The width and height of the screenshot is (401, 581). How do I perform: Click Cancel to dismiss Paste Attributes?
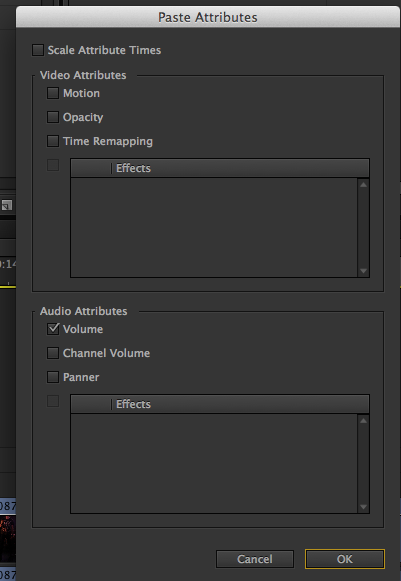pos(255,559)
